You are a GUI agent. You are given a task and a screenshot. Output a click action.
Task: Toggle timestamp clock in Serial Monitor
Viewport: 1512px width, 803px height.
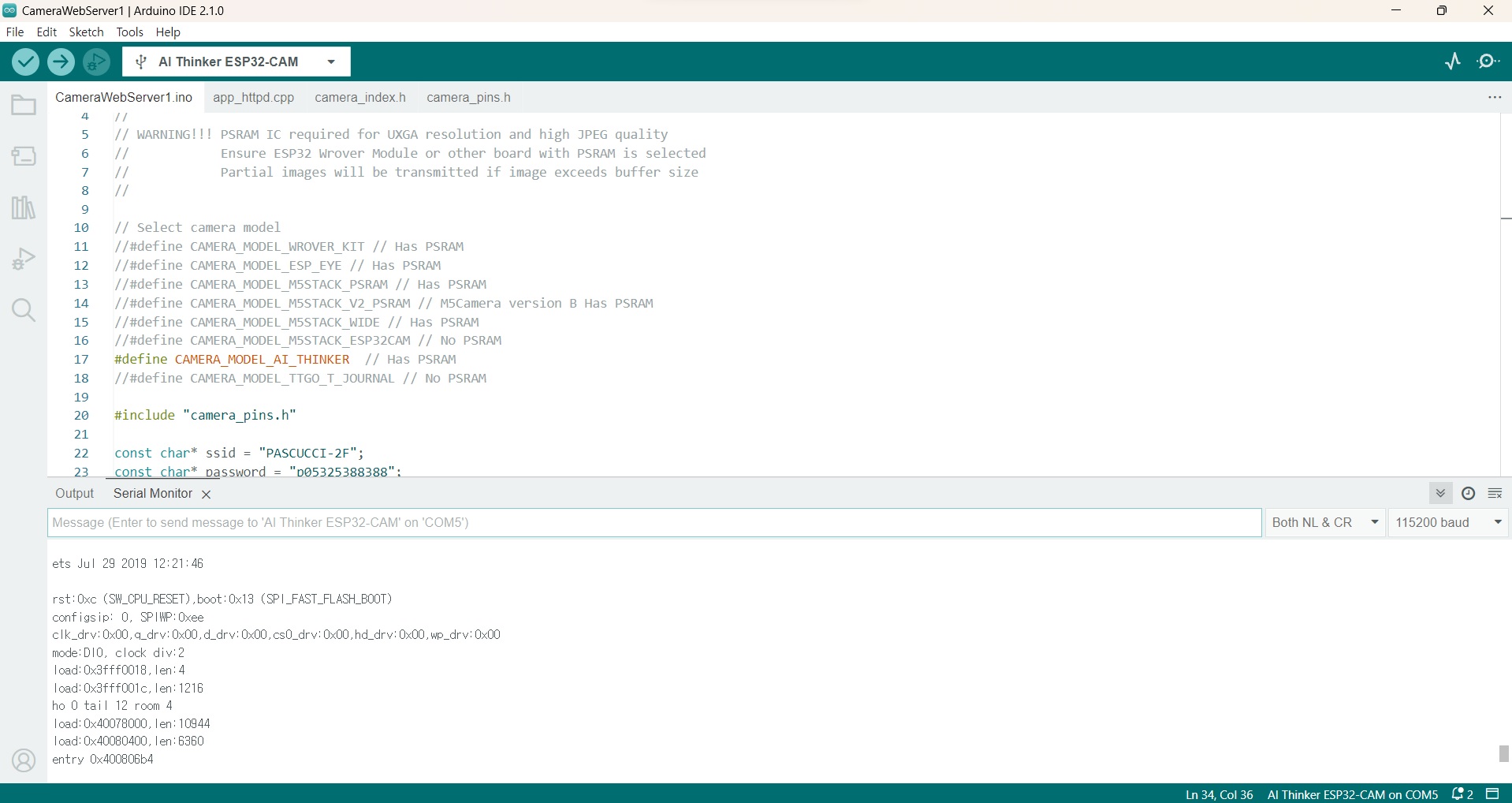[1468, 494]
